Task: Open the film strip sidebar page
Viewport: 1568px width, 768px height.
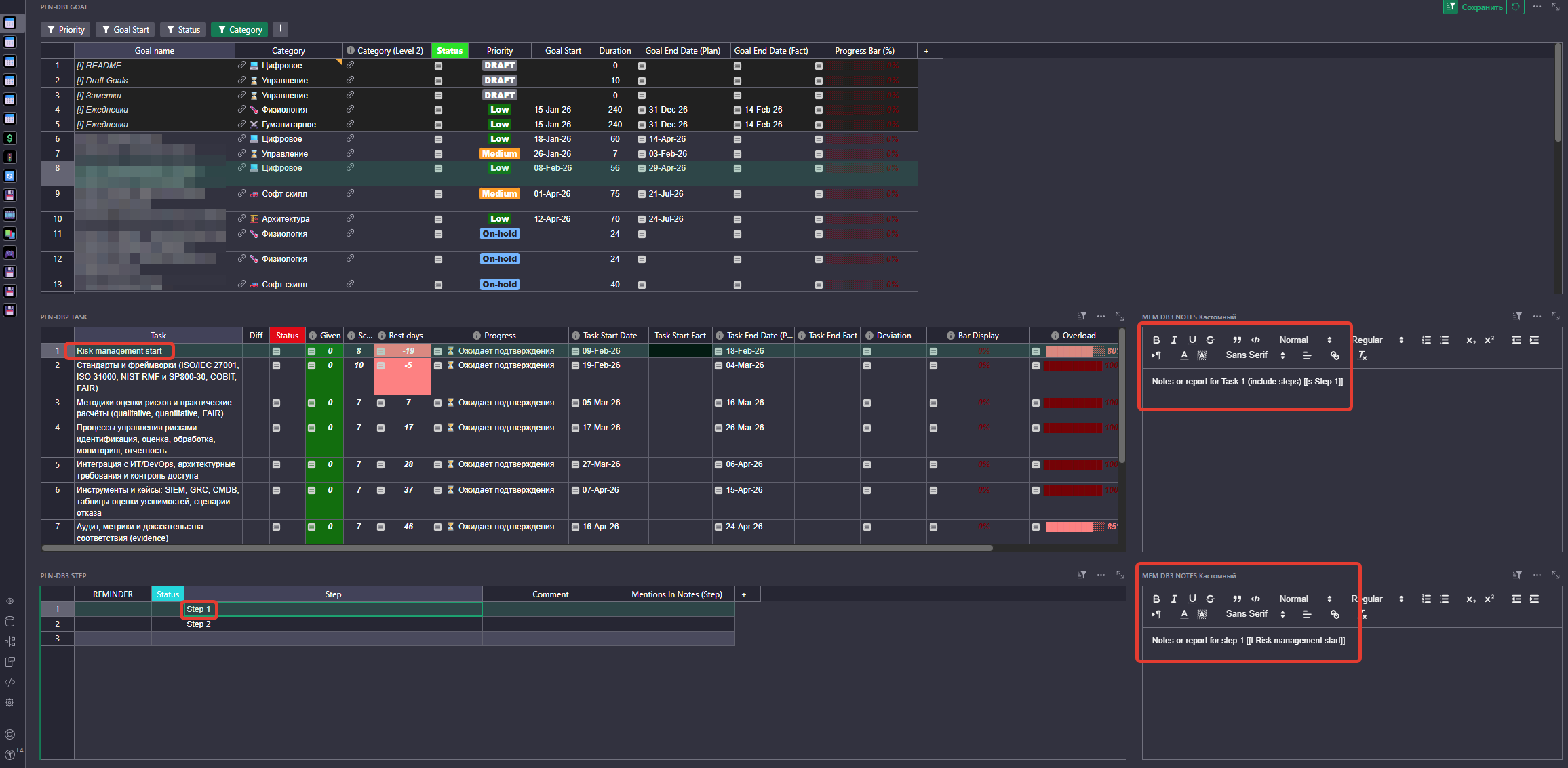Action: (x=9, y=215)
